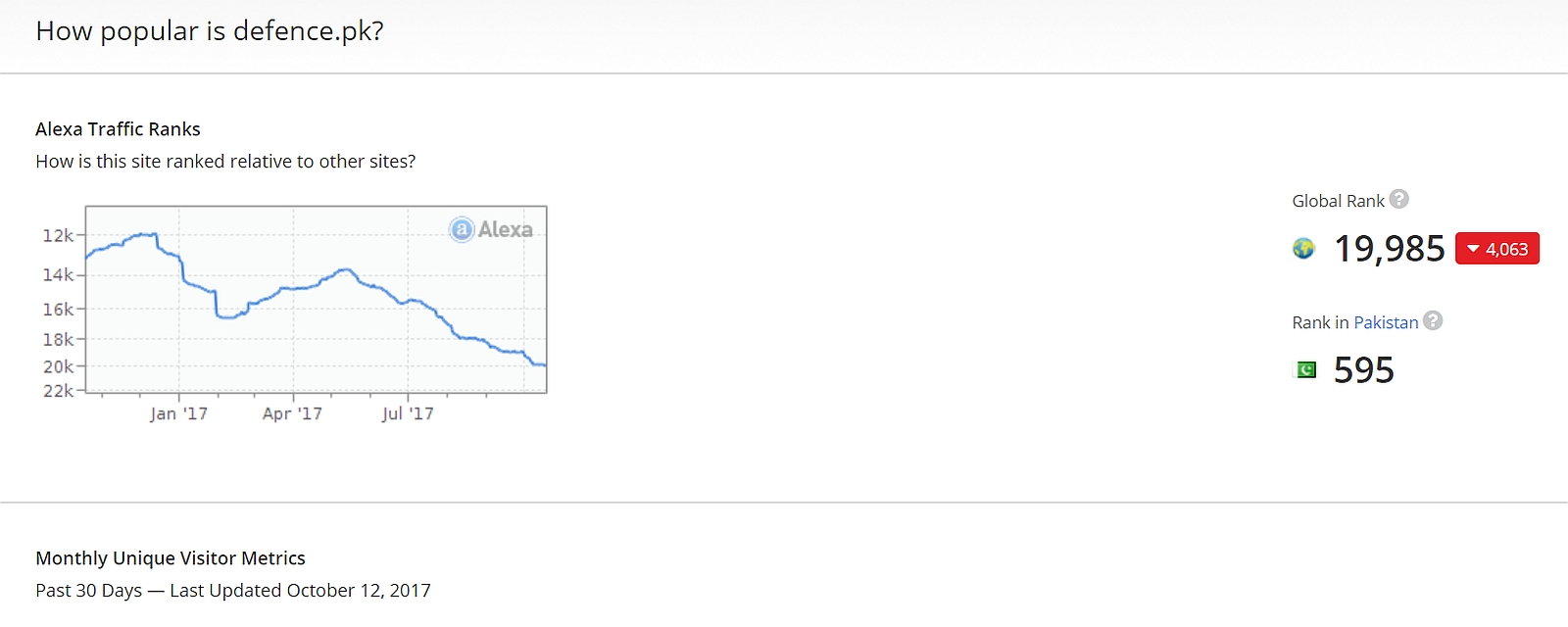Viewport: 1568px width, 627px height.
Task: Click the 12k label on rank axis
Action: [58, 236]
